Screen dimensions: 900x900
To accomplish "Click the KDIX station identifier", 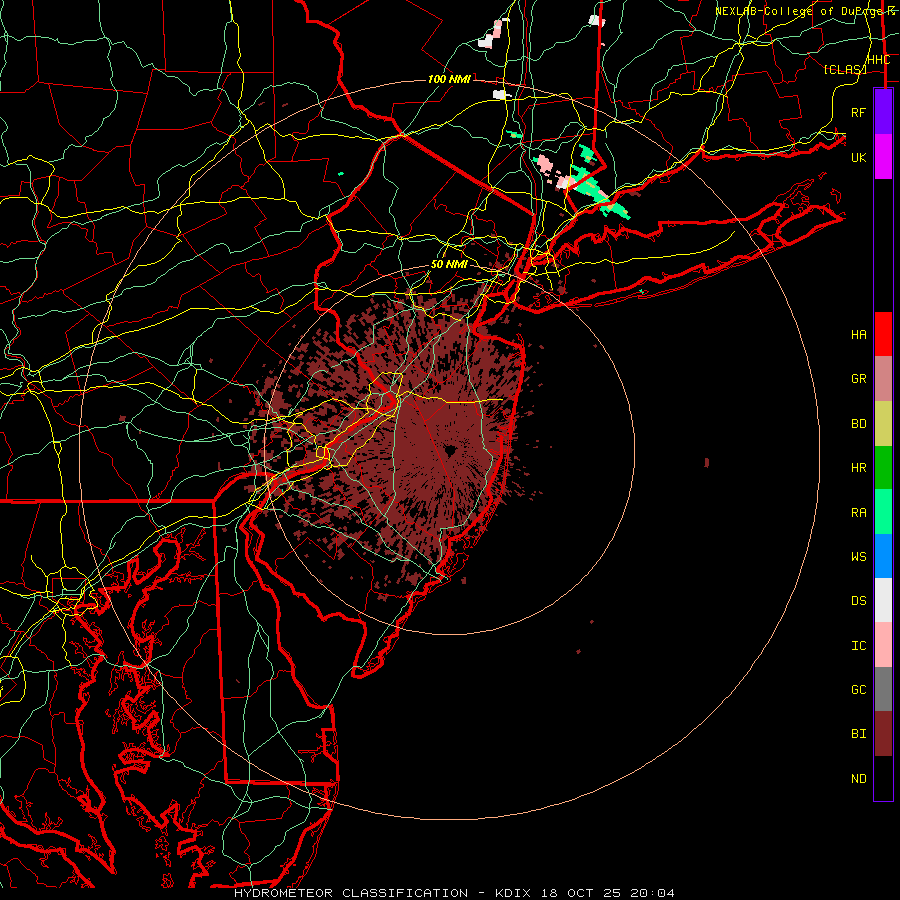I will 513,893.
